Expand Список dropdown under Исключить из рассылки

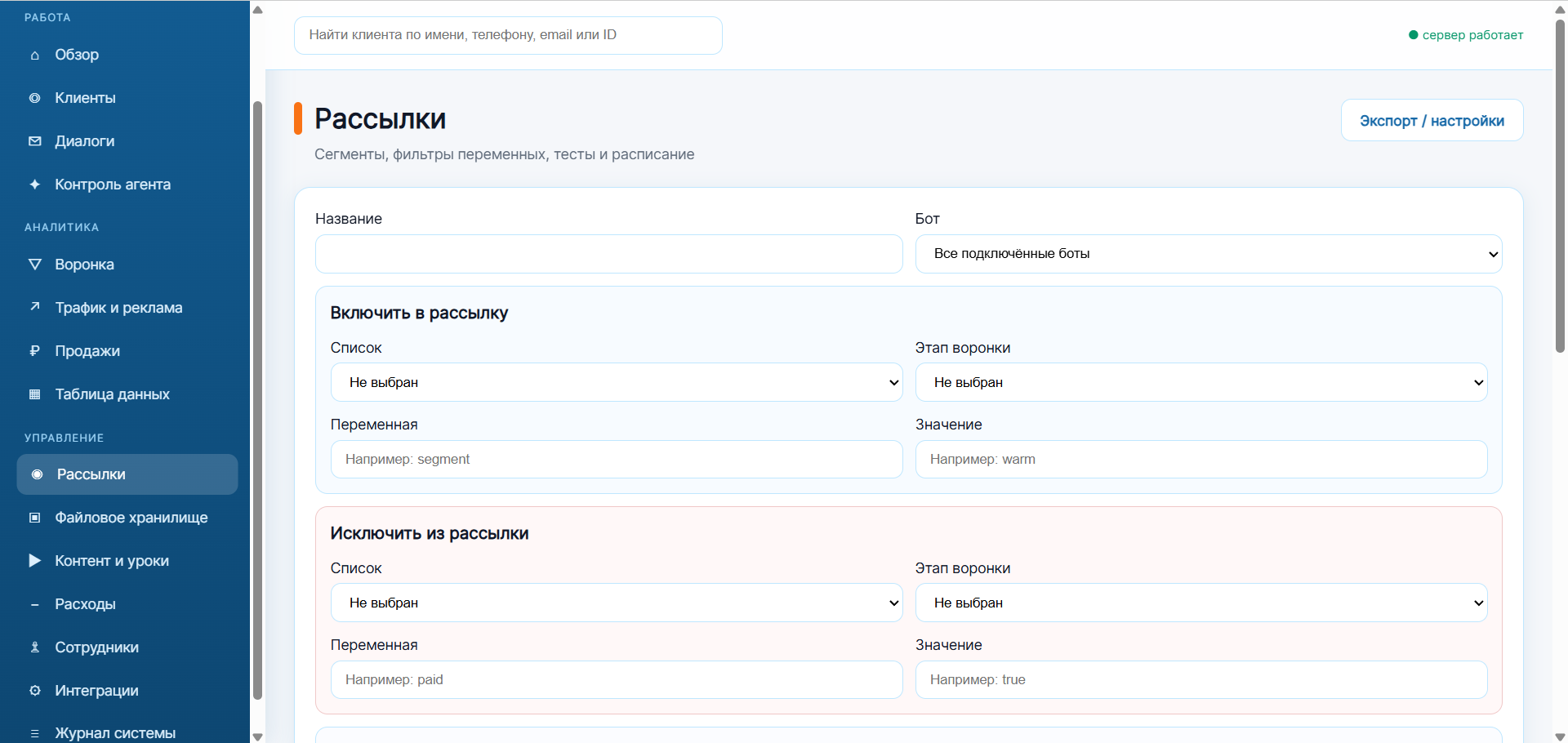617,603
